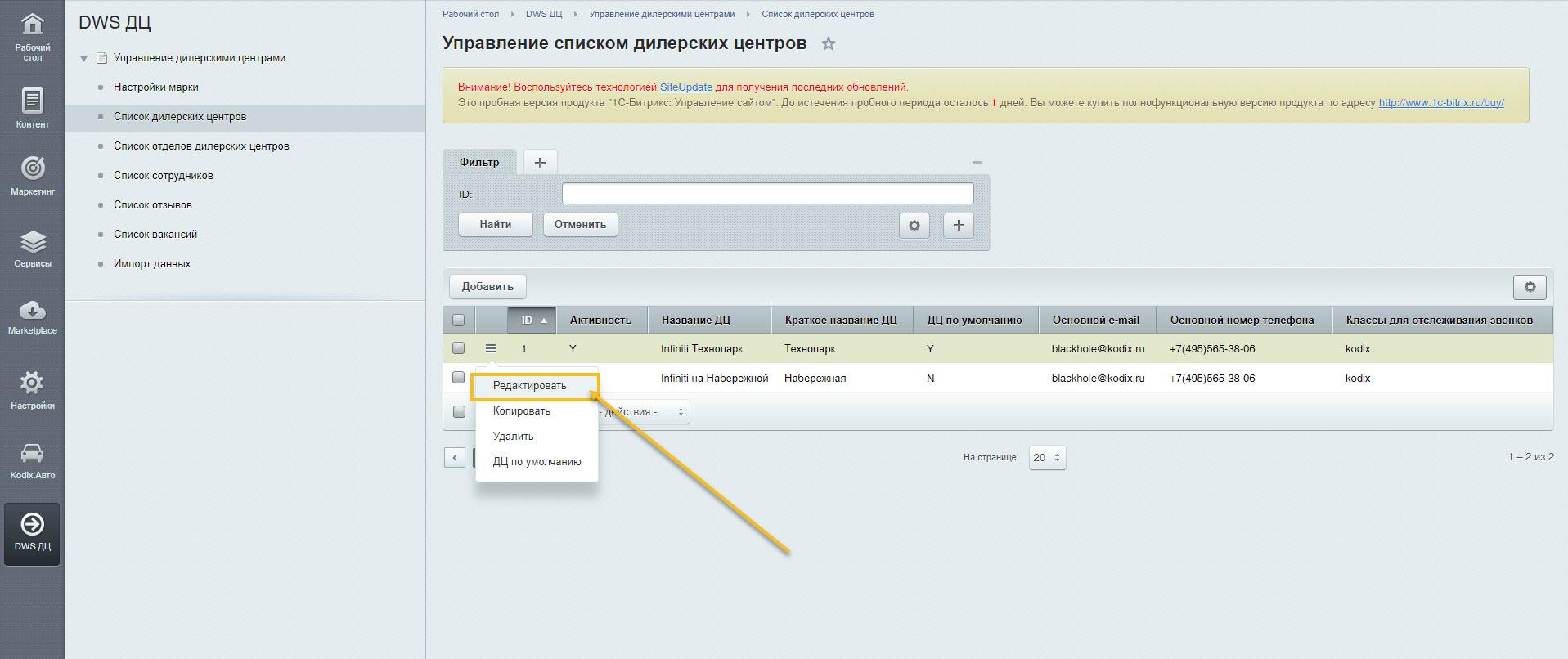Go to DWS ДЦ breadcrumb

(544, 14)
